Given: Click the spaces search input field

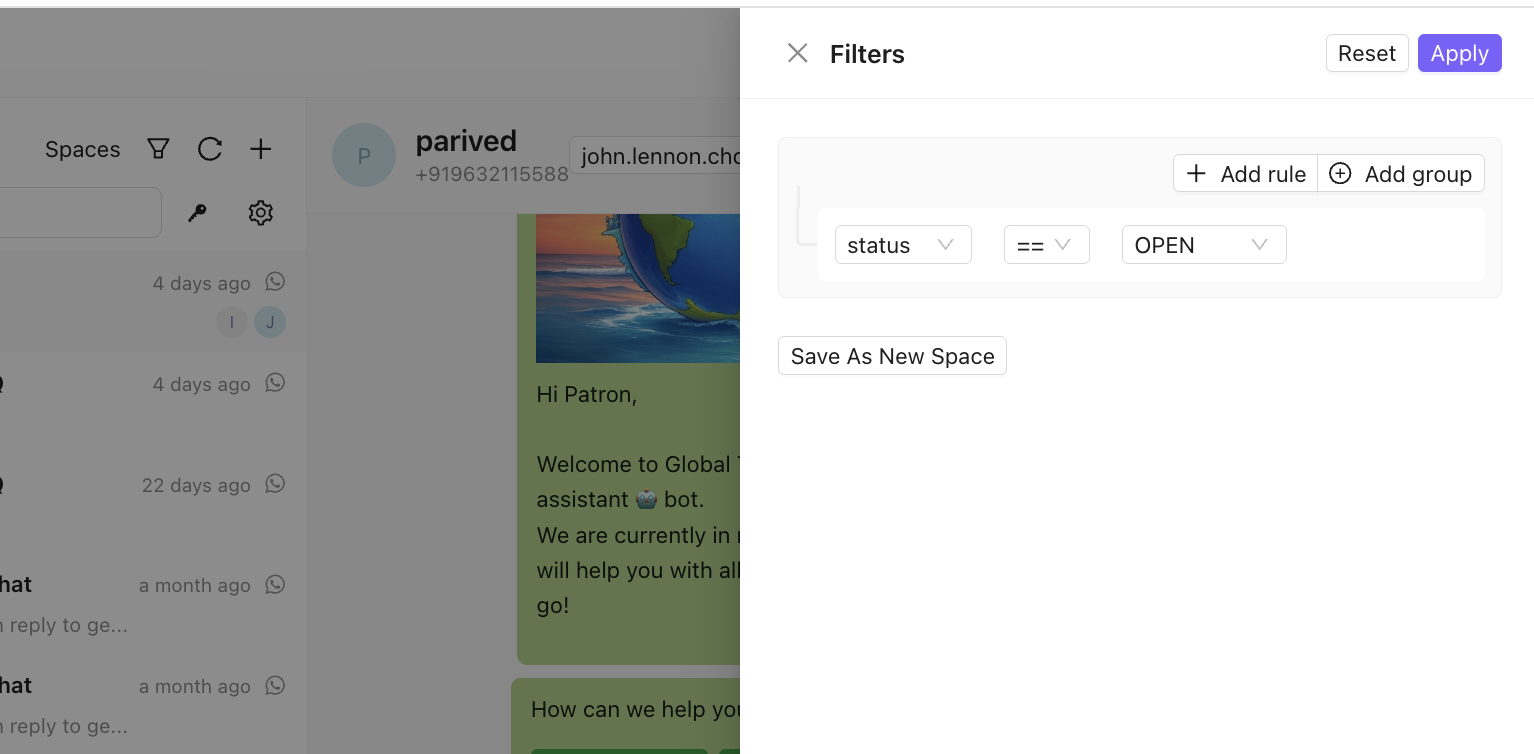Looking at the screenshot, I should click(x=80, y=212).
